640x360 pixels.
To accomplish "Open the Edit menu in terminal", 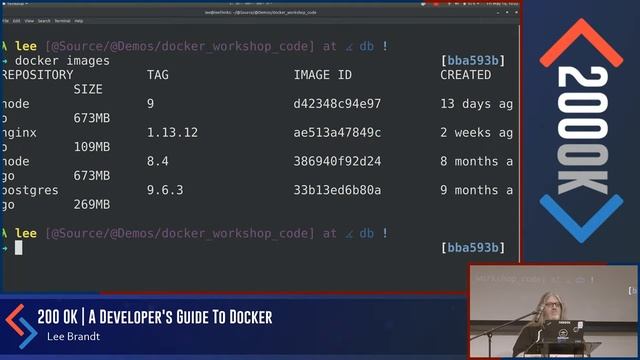I will tap(16, 21).
